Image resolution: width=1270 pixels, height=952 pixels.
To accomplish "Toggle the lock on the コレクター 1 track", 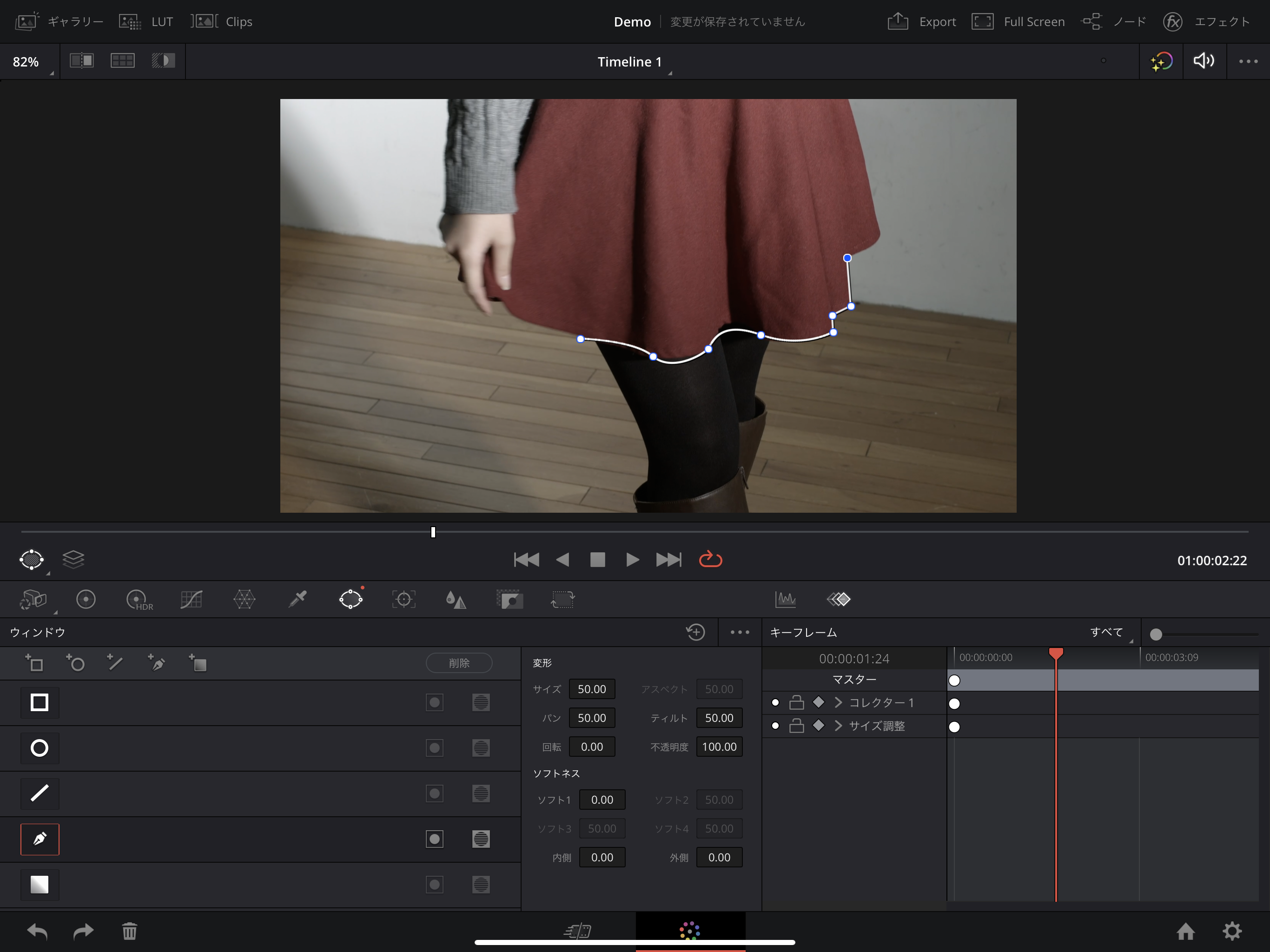I will (x=796, y=702).
